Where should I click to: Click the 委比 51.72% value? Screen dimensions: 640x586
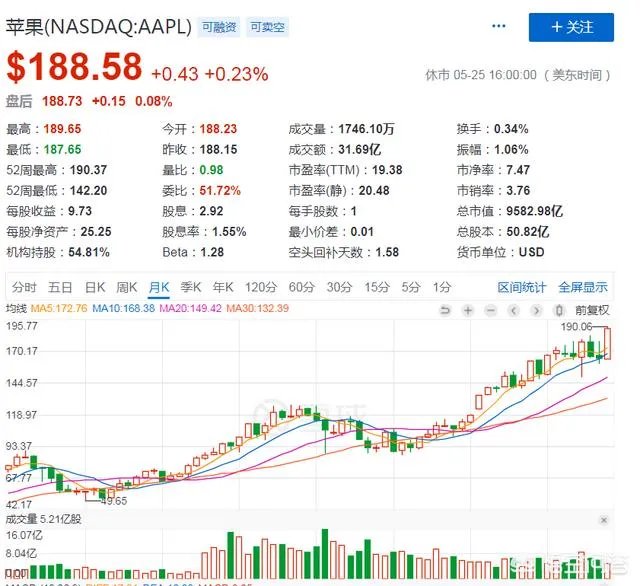click(x=220, y=191)
